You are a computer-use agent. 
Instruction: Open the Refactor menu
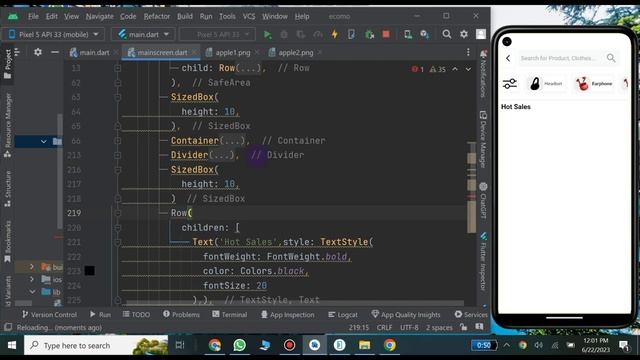tap(156, 16)
